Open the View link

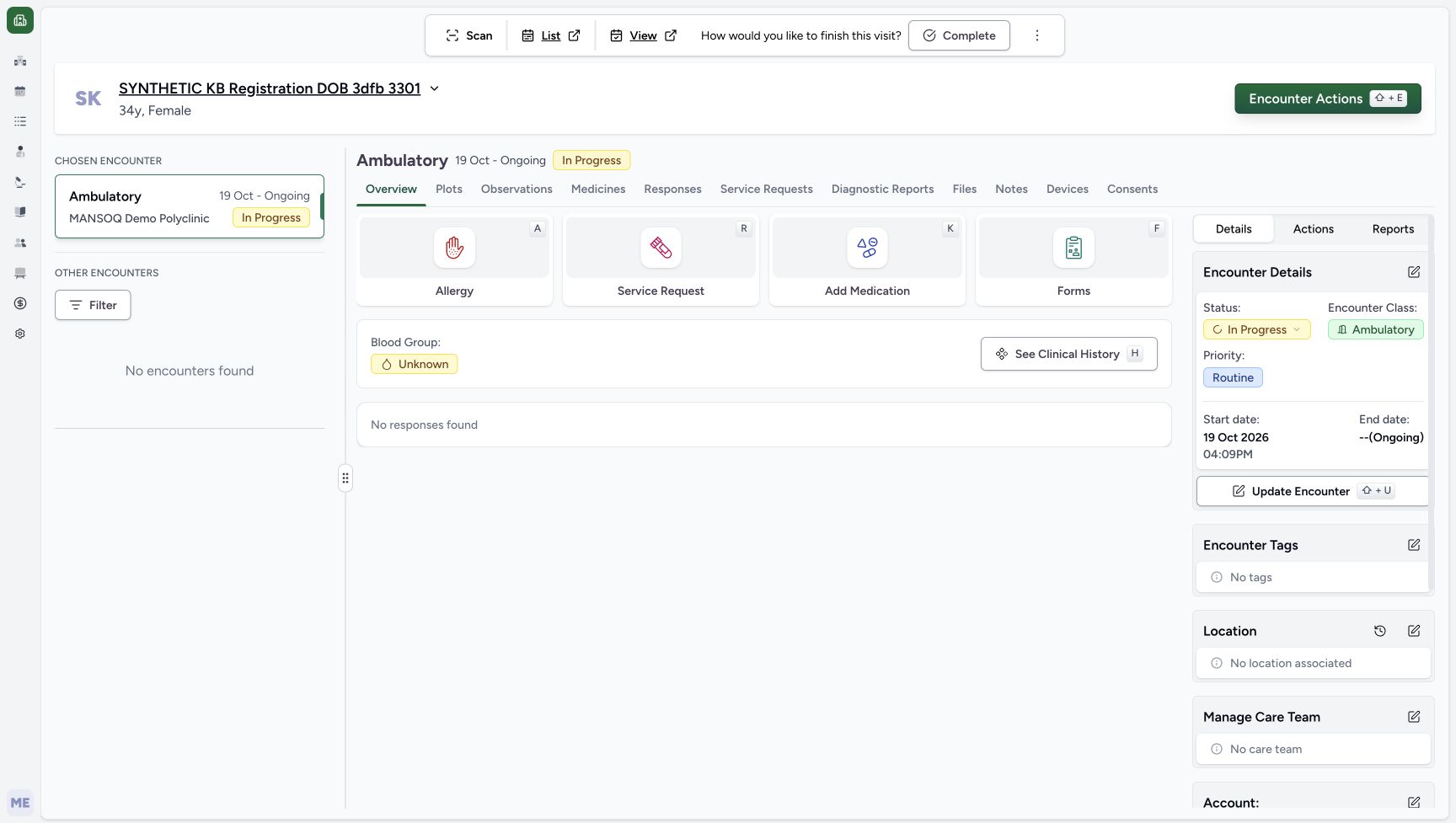[x=643, y=35]
